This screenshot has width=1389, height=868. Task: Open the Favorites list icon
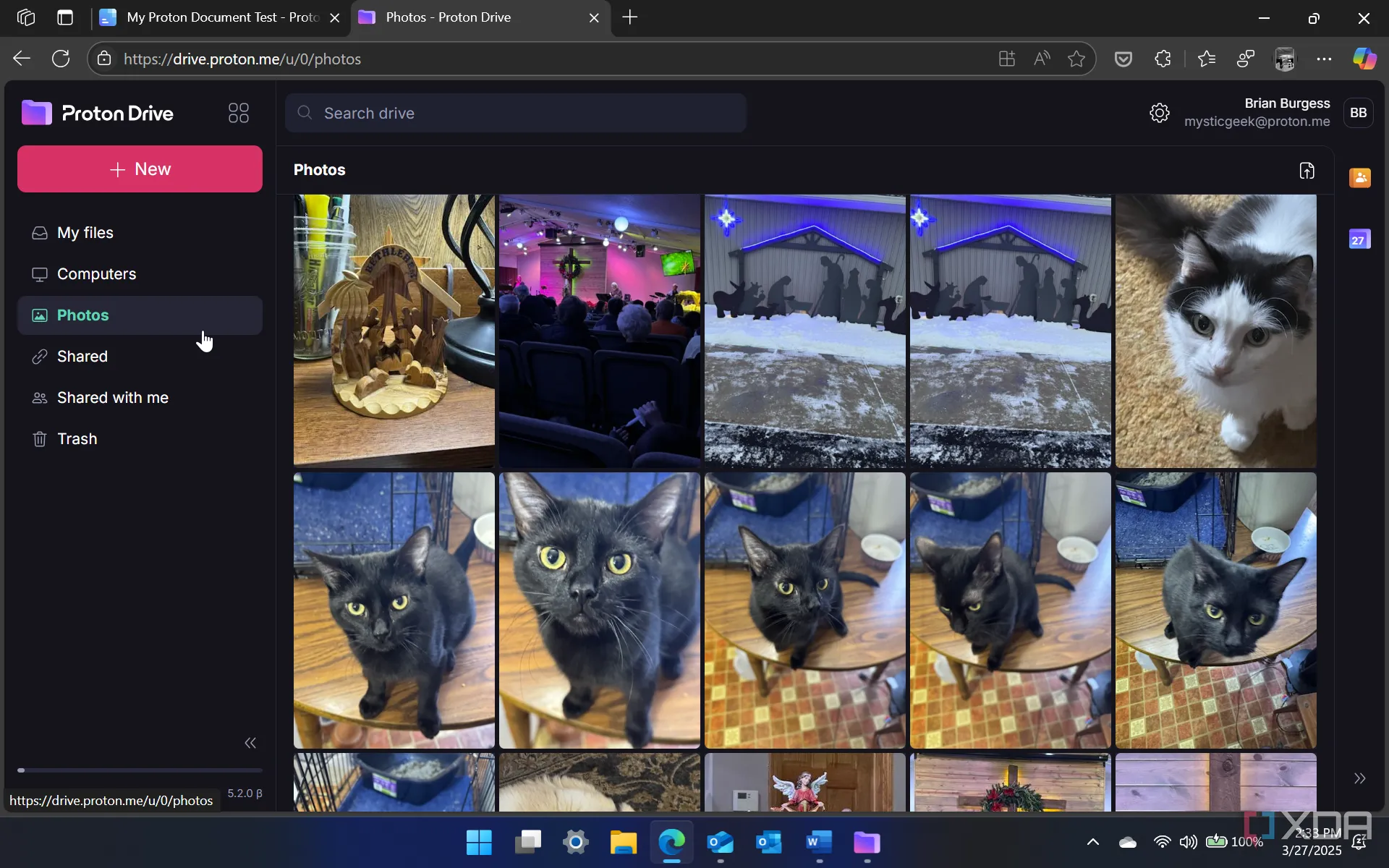pyautogui.click(x=1207, y=59)
